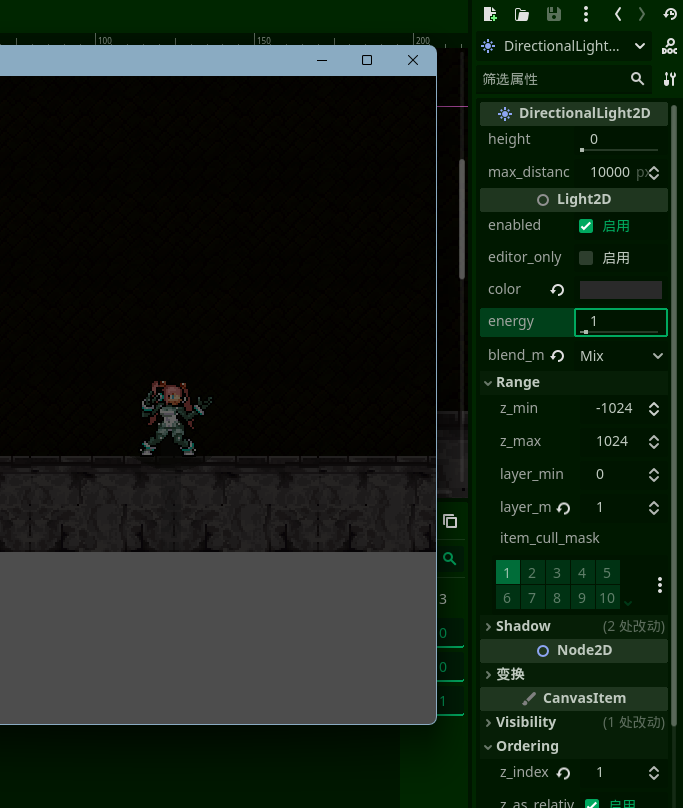Revert the color property to default
This screenshot has width=683, height=808.
click(x=558, y=290)
